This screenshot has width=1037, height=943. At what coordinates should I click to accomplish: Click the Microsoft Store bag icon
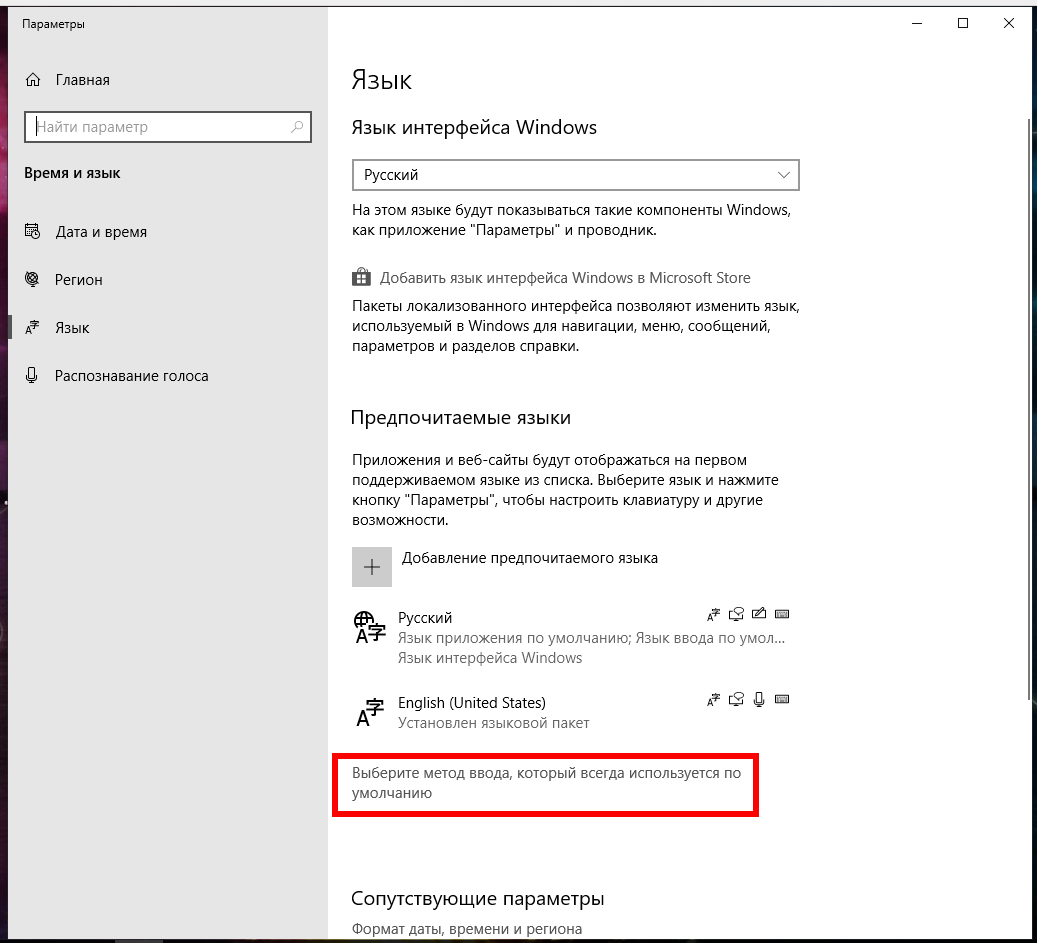click(x=361, y=277)
